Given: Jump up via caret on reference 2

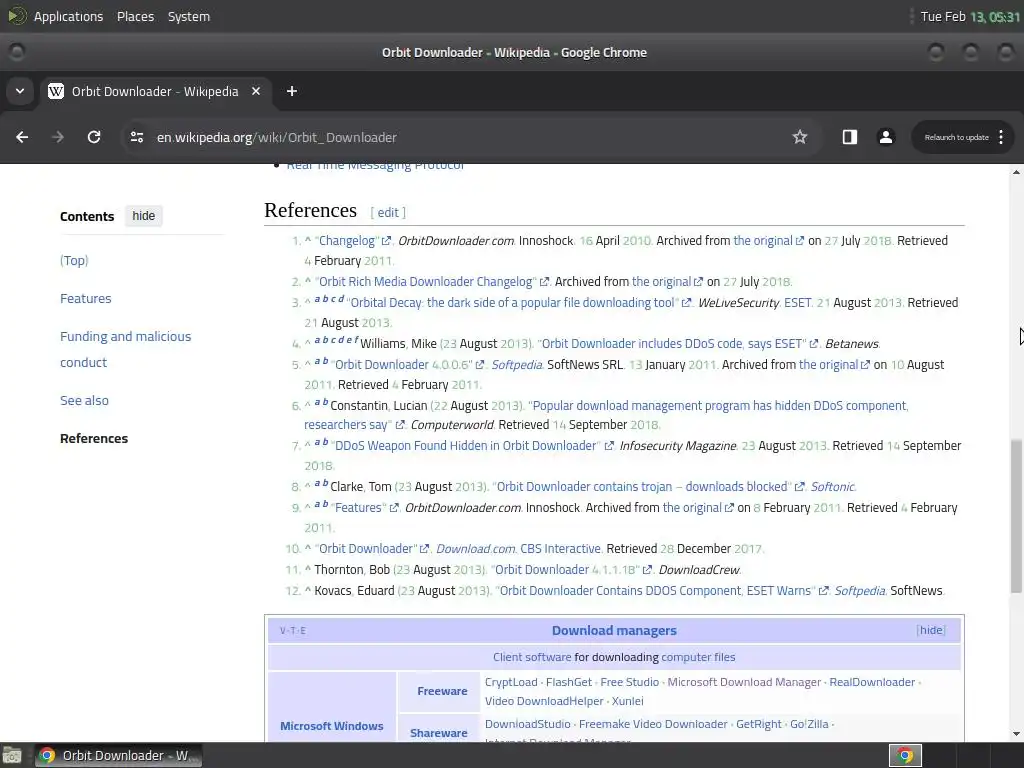Looking at the screenshot, I should [x=308, y=281].
